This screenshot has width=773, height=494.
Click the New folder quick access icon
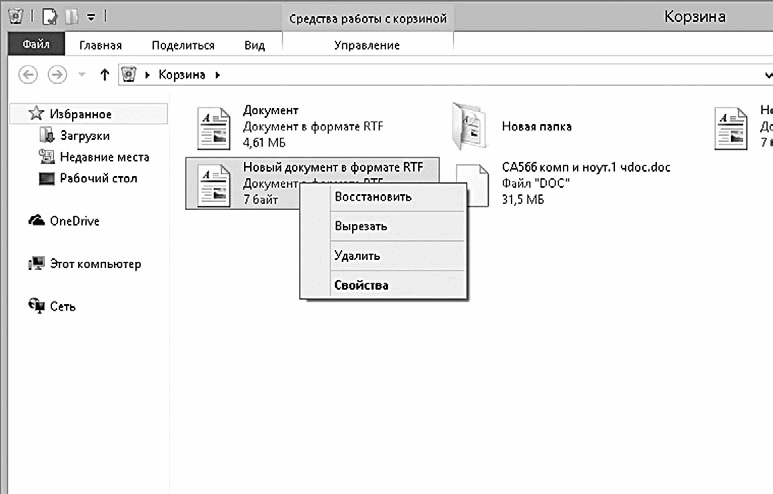[x=72, y=17]
